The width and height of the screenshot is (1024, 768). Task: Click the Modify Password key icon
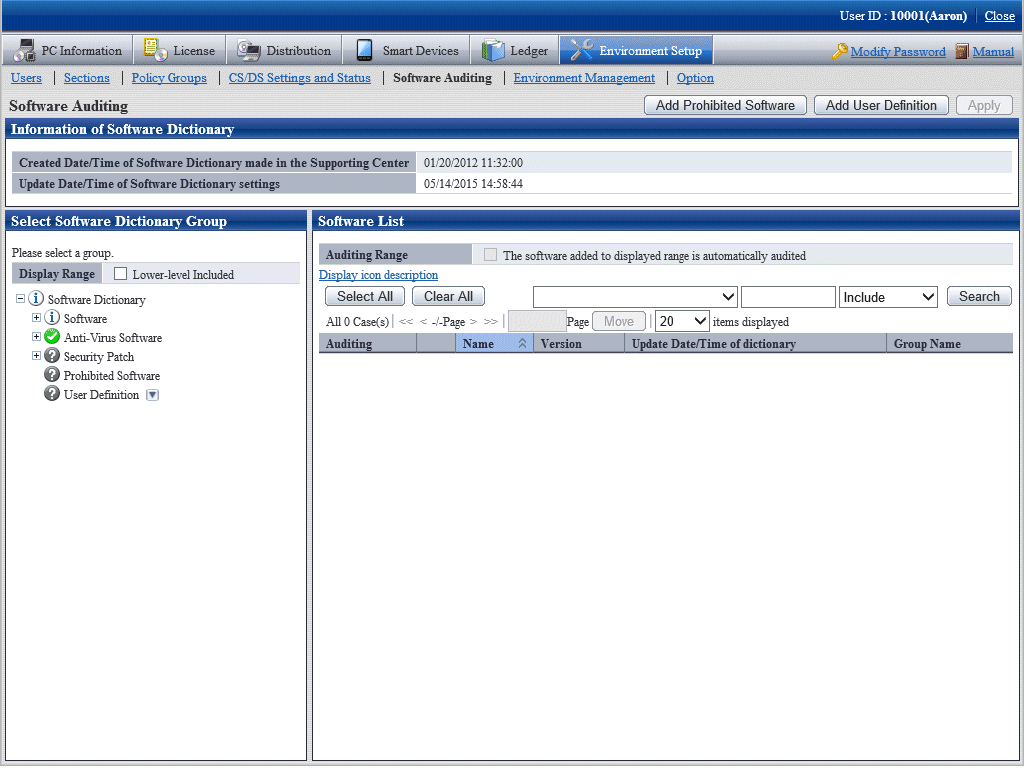click(x=839, y=51)
